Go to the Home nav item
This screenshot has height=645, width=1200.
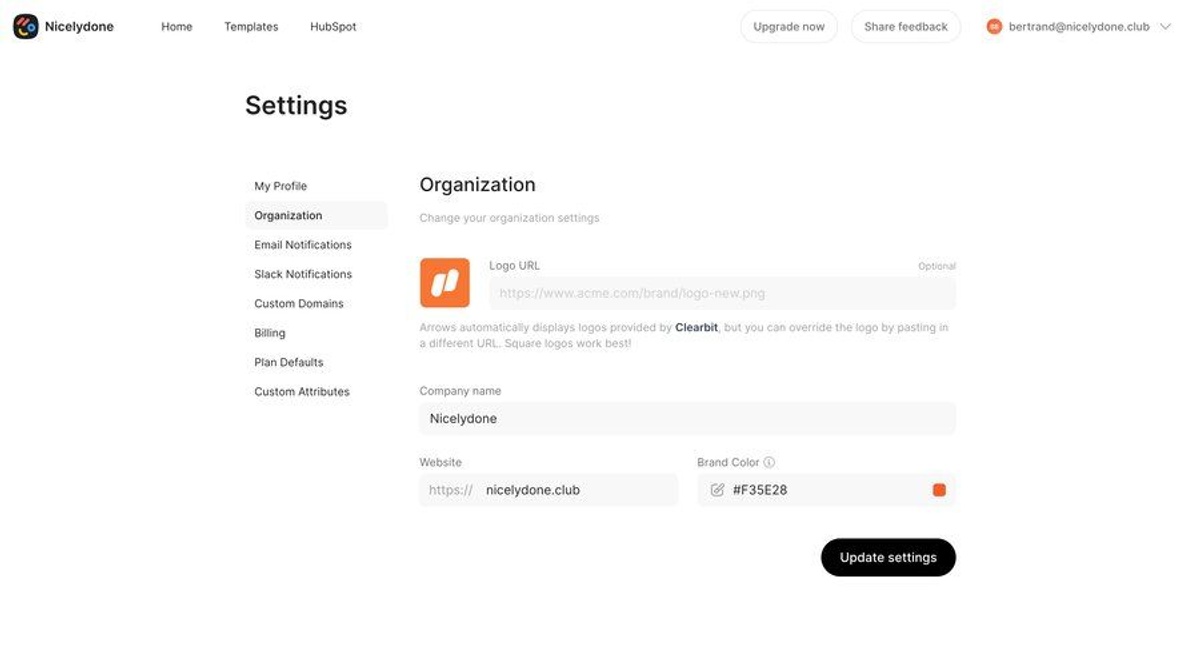tap(177, 27)
